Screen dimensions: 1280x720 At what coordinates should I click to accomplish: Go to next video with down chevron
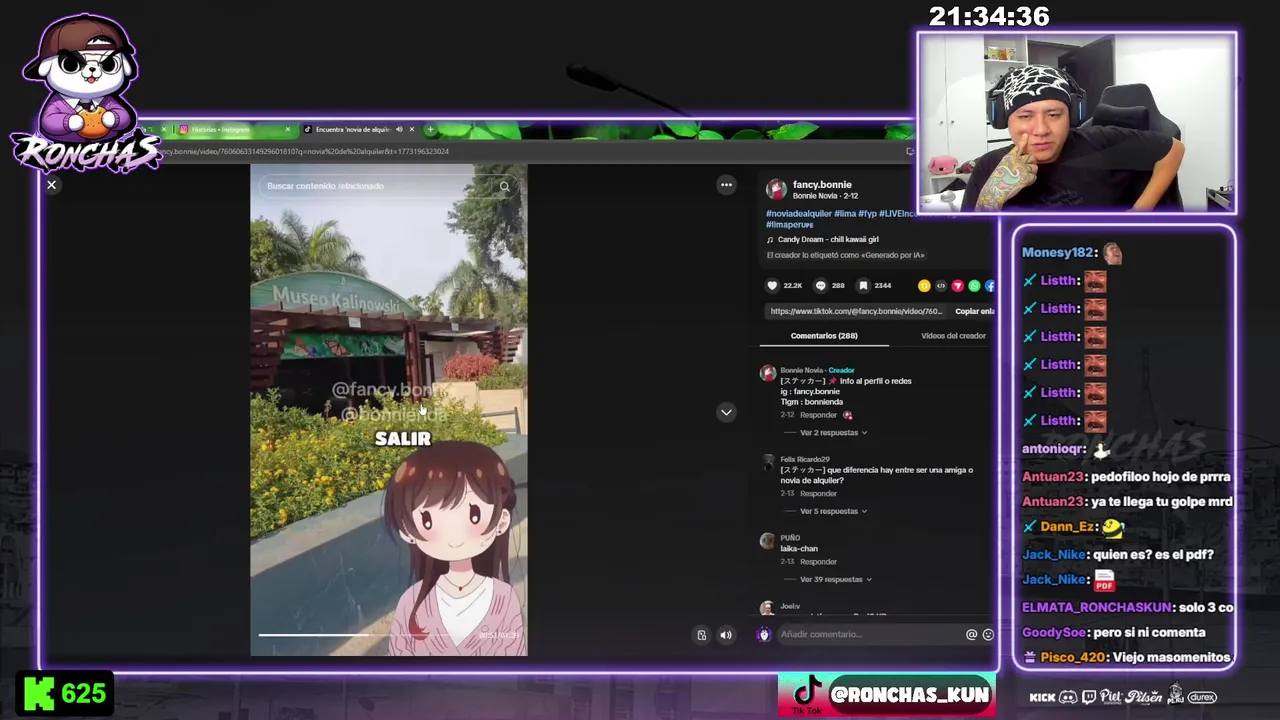[x=727, y=412]
